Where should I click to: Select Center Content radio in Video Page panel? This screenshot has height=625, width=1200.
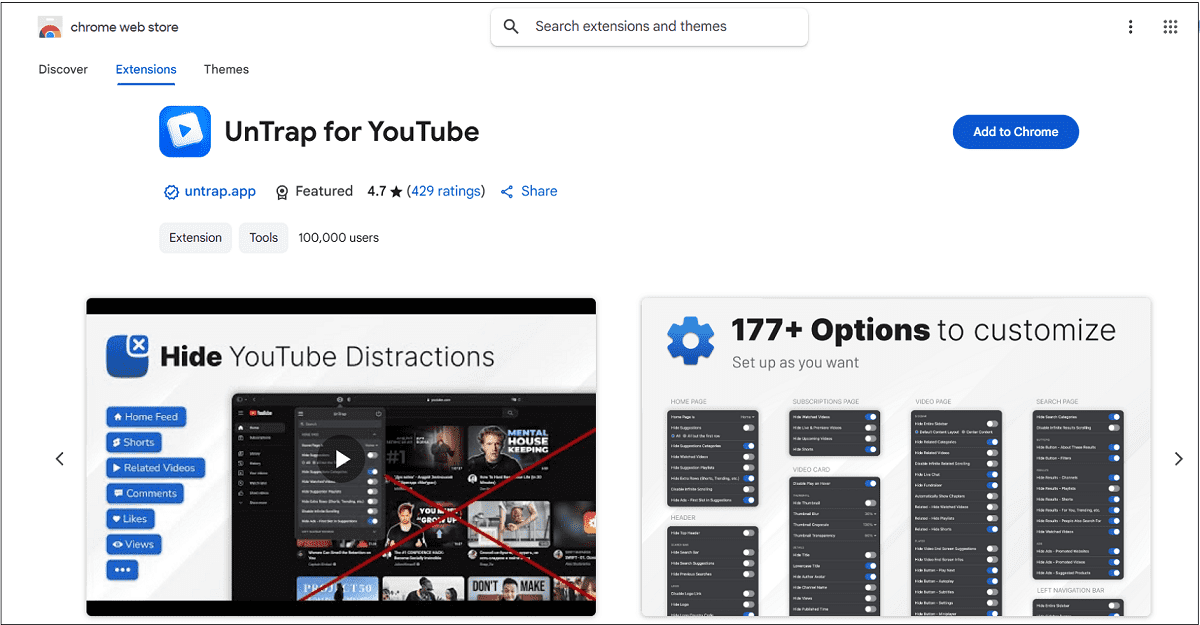coord(964,432)
